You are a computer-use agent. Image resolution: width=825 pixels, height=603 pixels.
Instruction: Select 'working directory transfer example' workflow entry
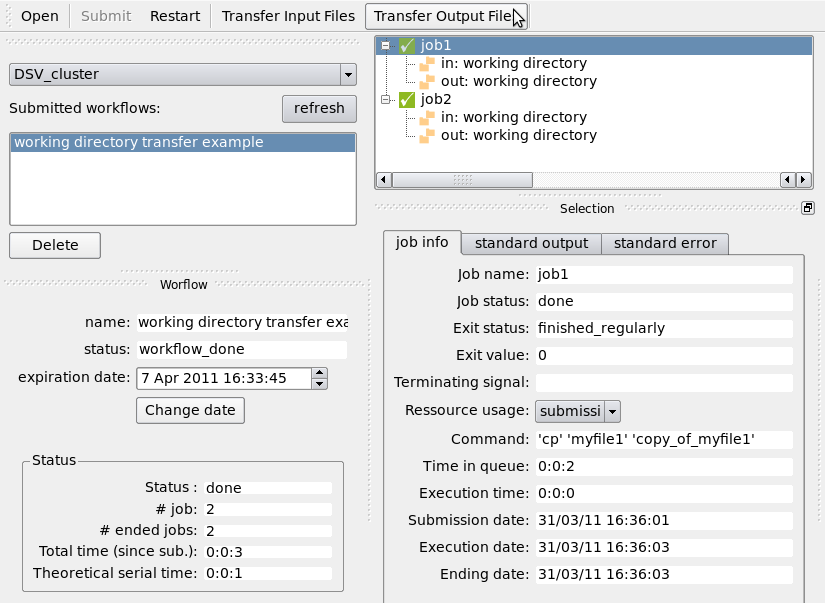(x=182, y=142)
